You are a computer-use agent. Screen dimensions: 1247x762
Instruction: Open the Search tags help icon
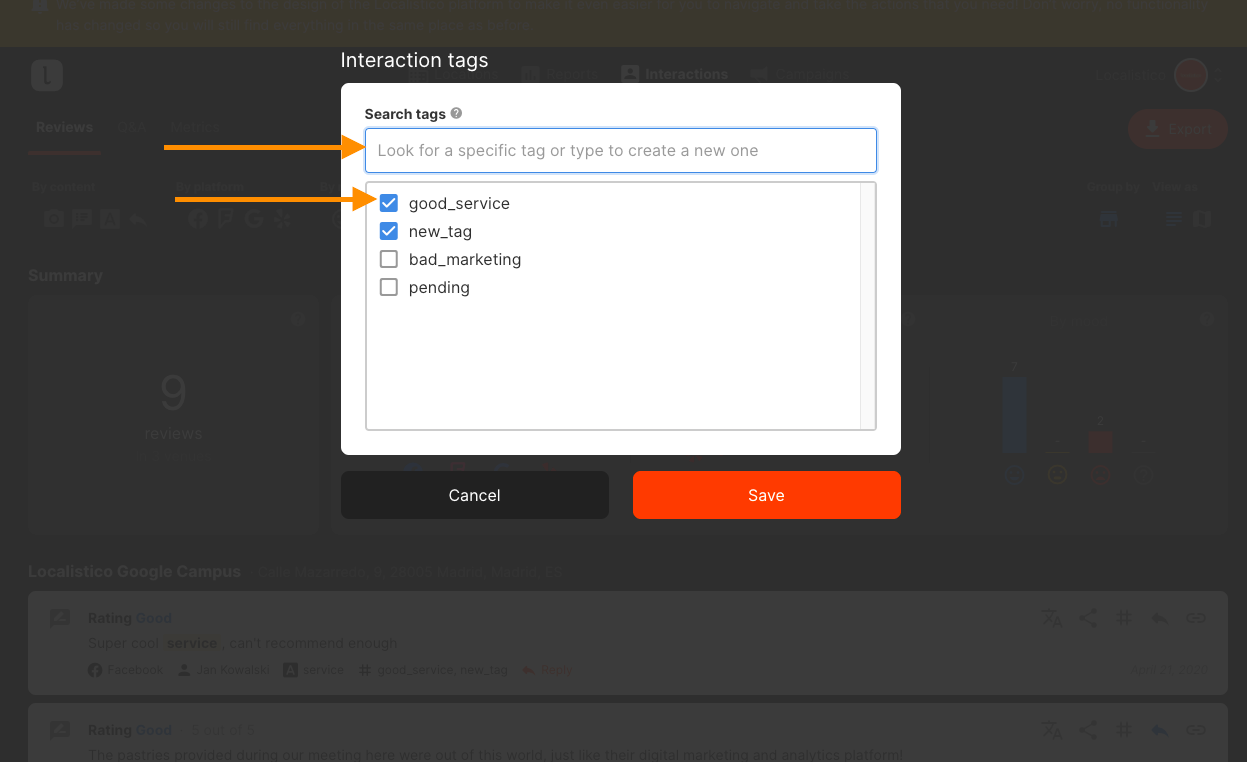pos(456,114)
